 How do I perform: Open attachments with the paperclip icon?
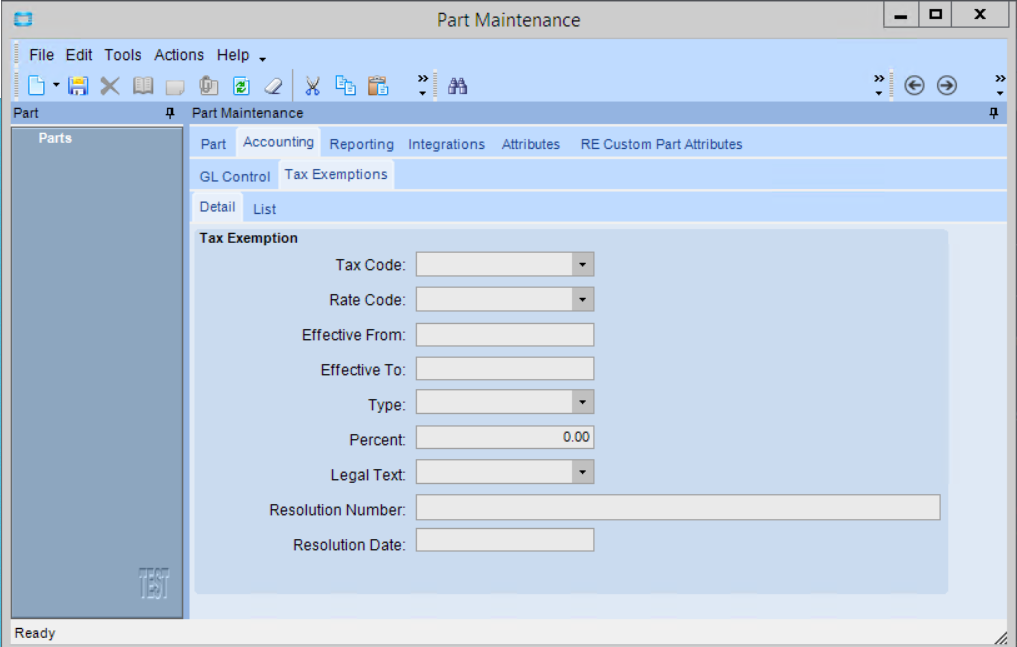pyautogui.click(x=208, y=86)
